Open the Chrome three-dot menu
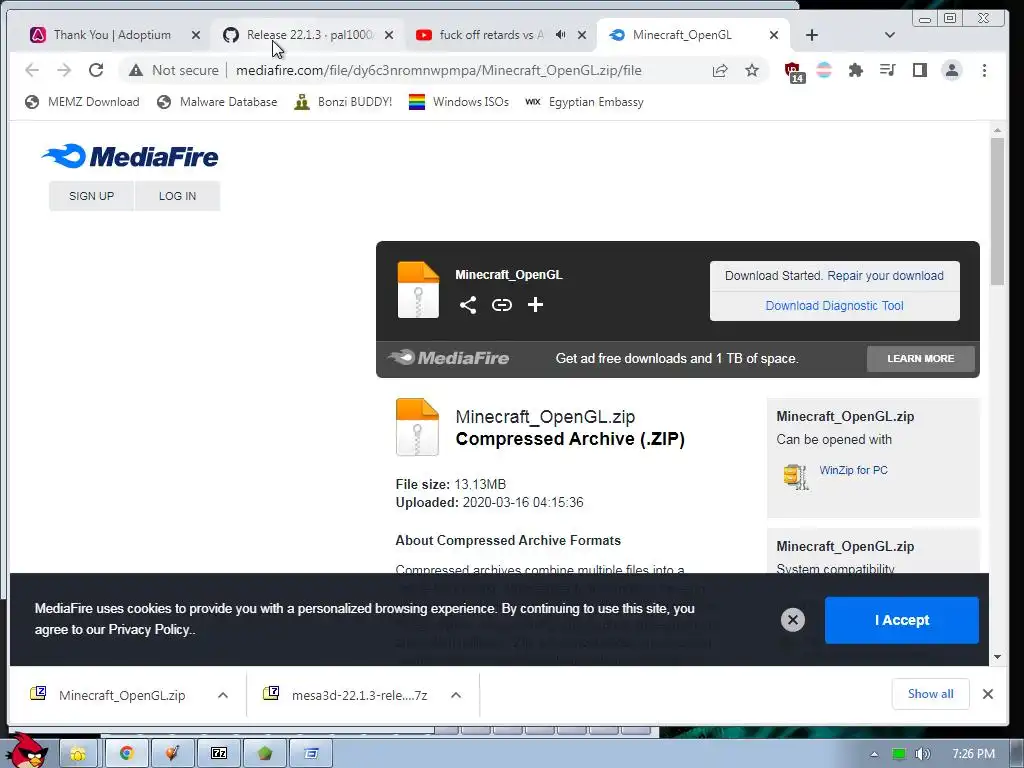Viewport: 1024px width, 768px height. [x=984, y=71]
